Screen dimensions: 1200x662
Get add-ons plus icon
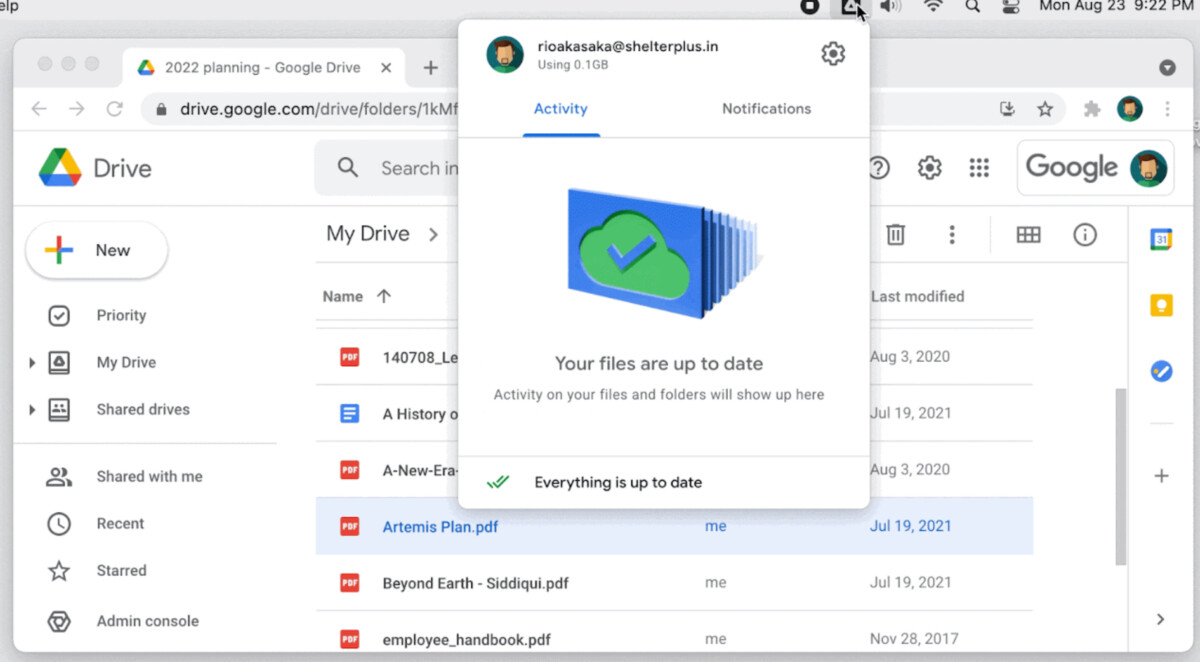click(x=1161, y=476)
